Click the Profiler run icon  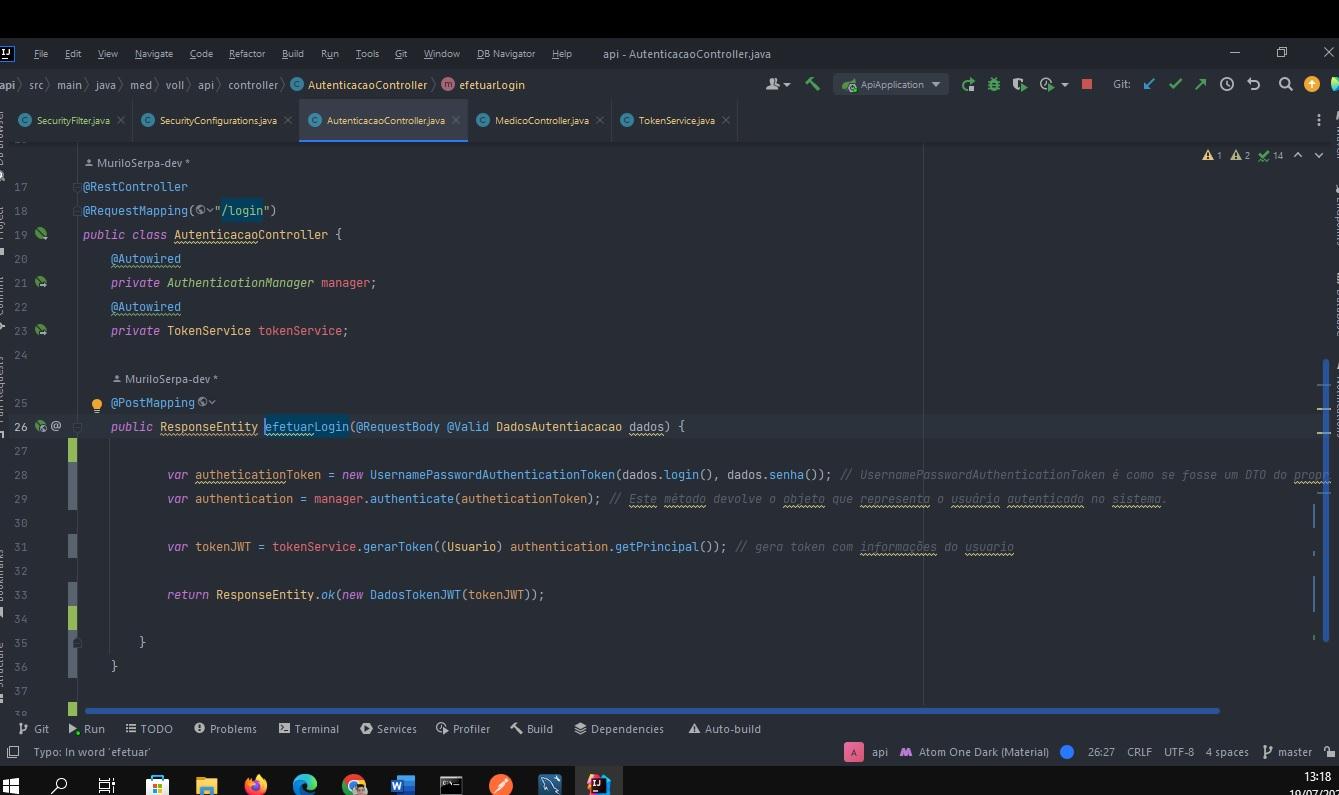point(1046,85)
